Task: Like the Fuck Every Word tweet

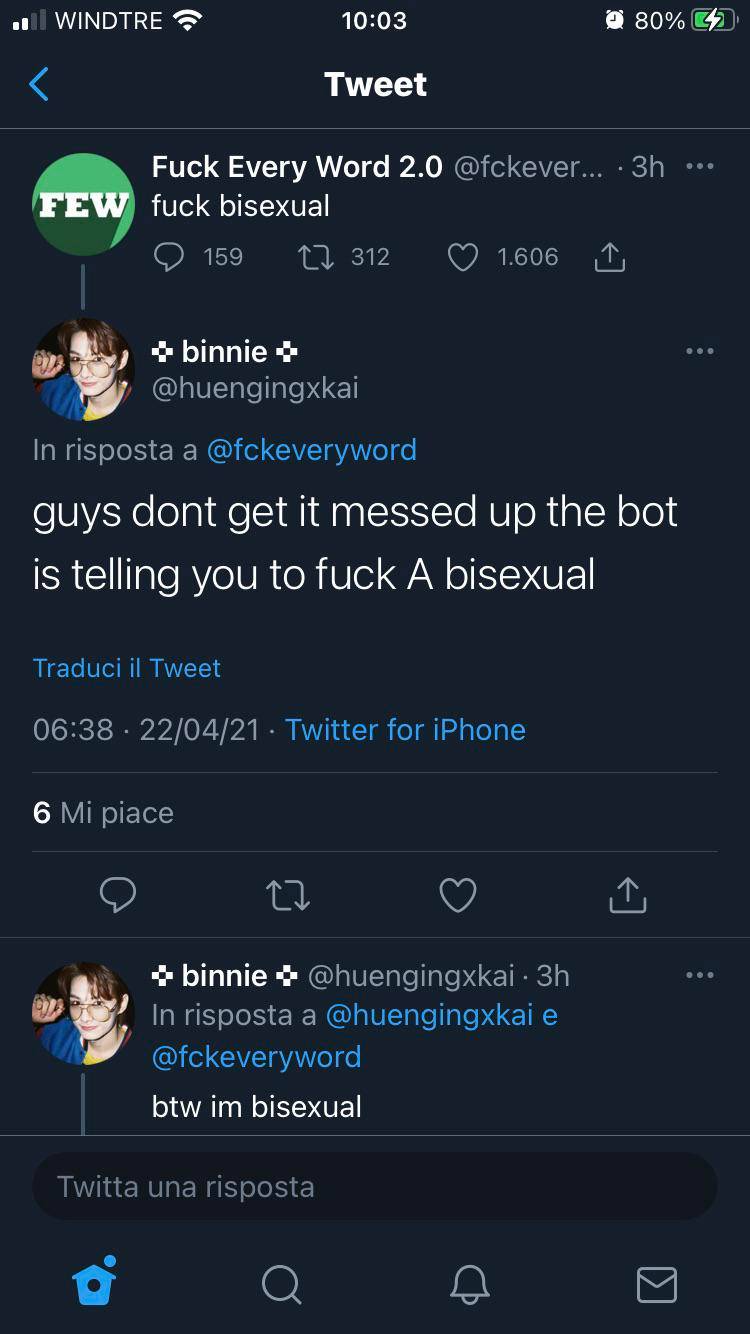Action: 462,257
